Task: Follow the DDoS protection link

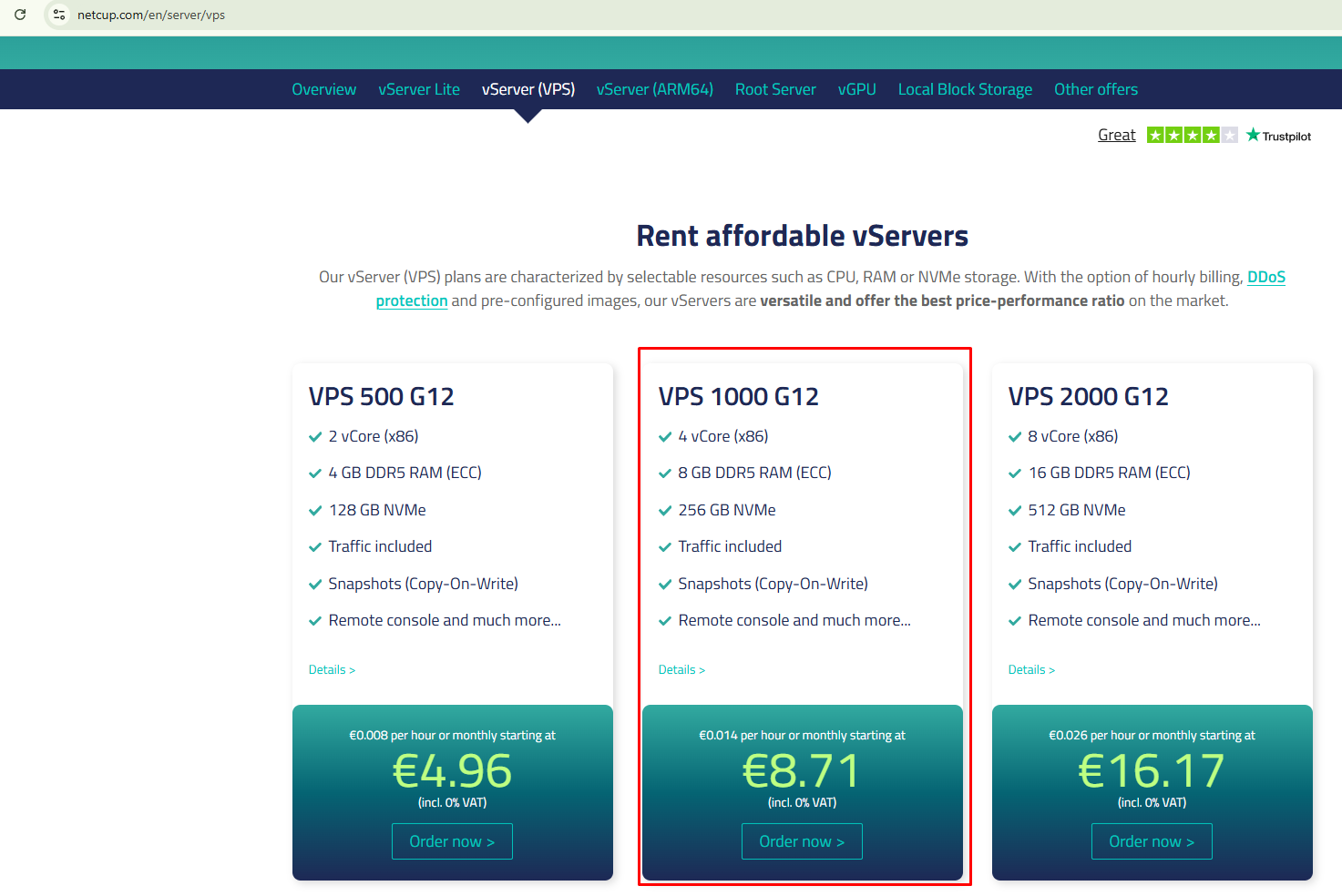Action: [x=1265, y=277]
